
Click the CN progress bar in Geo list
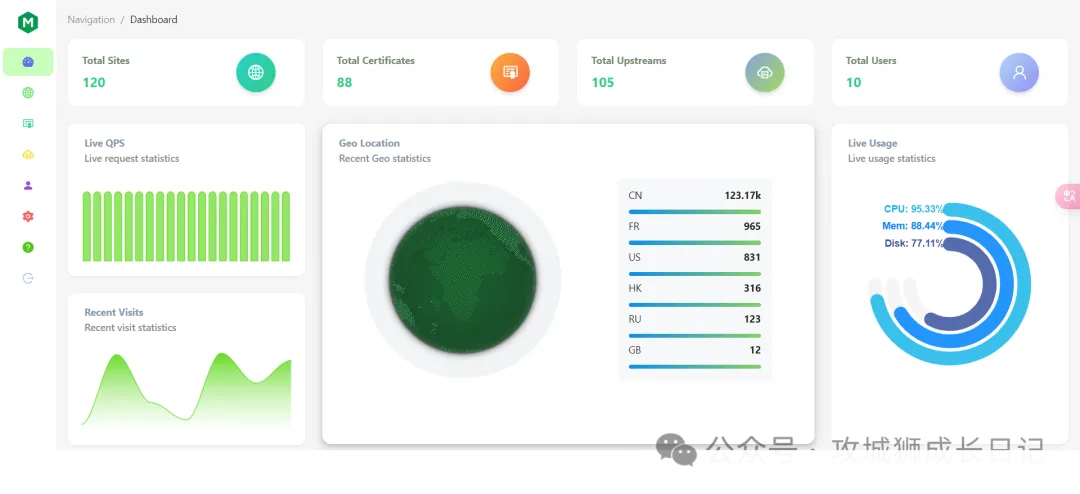[x=694, y=212]
